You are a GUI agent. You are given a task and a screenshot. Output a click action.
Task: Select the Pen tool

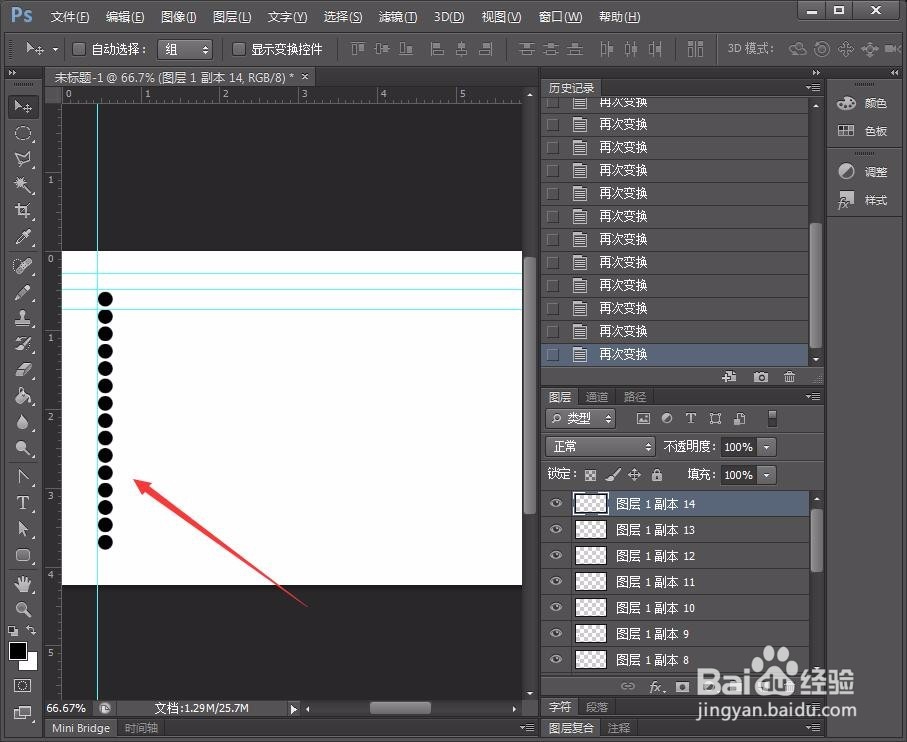coord(23,477)
